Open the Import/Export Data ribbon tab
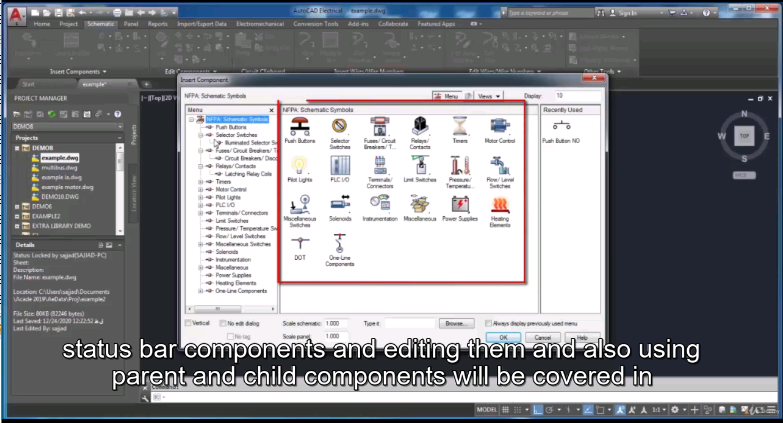Viewport: 783px width, 423px height. [202, 24]
